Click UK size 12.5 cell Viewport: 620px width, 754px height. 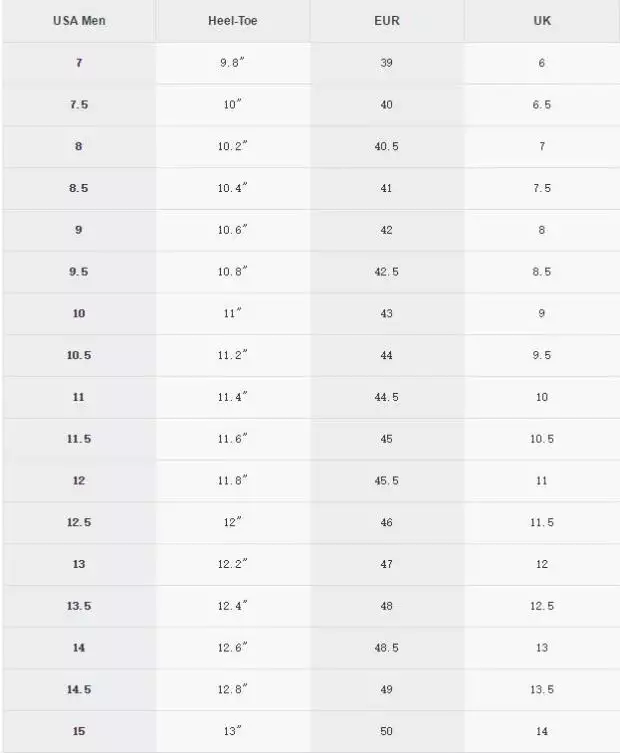(x=542, y=606)
